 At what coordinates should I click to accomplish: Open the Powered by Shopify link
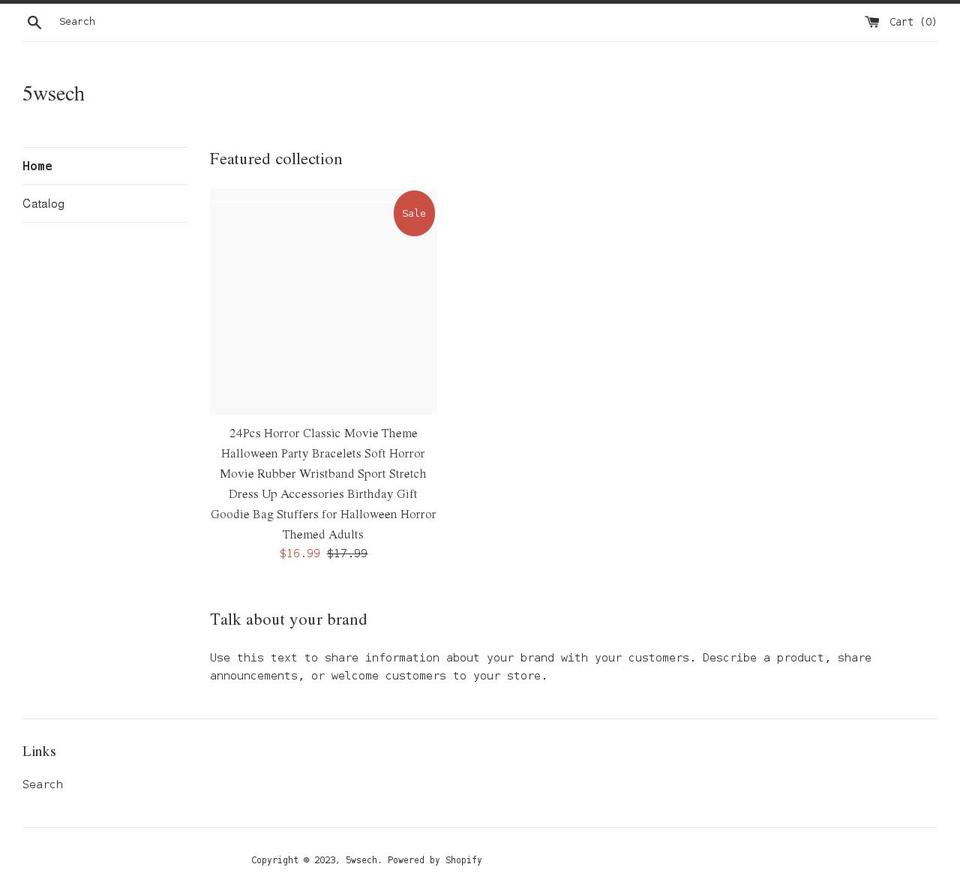click(x=463, y=859)
